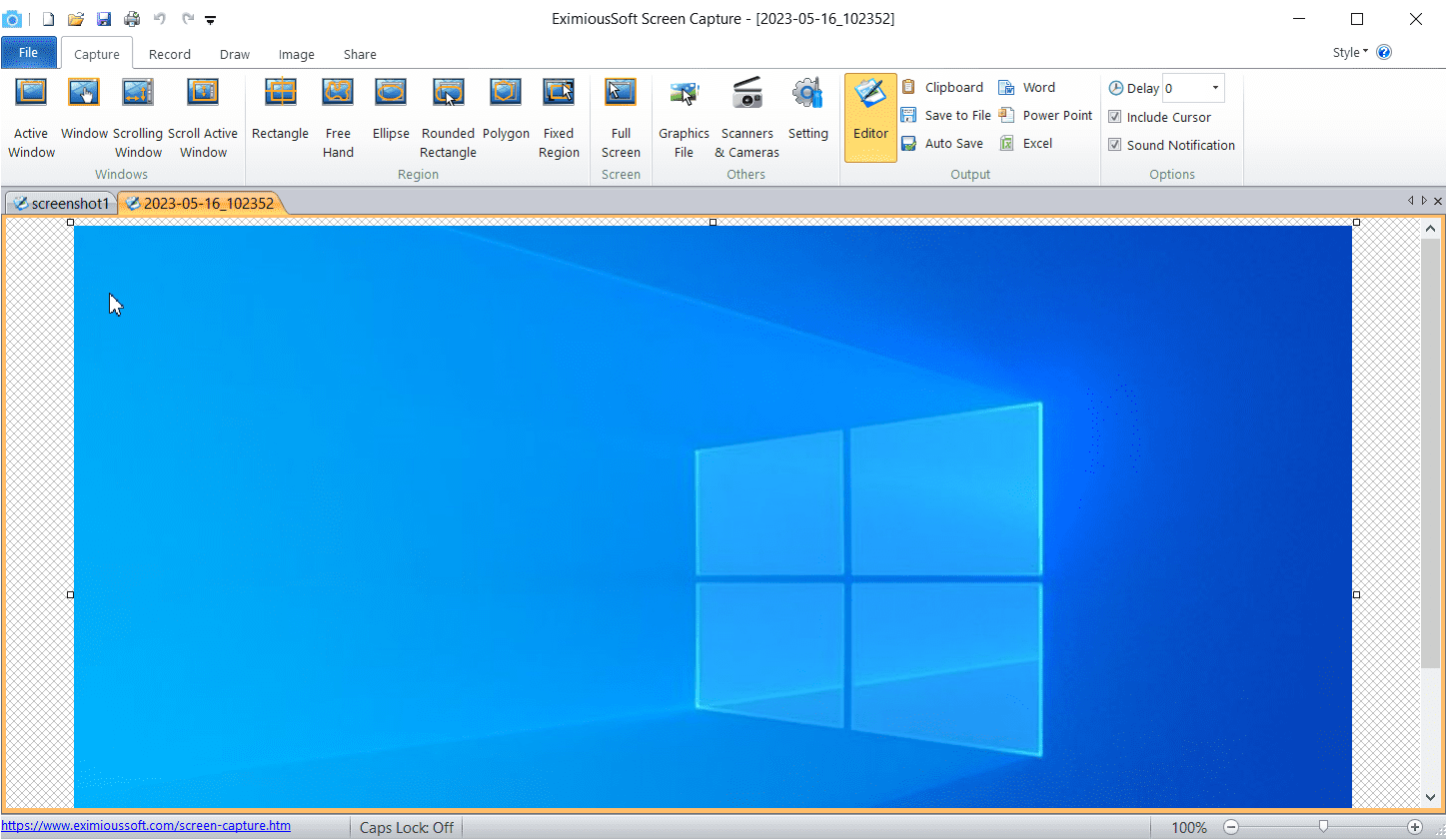
Task: Click the Print icon in quick access toolbar
Action: 132,19
